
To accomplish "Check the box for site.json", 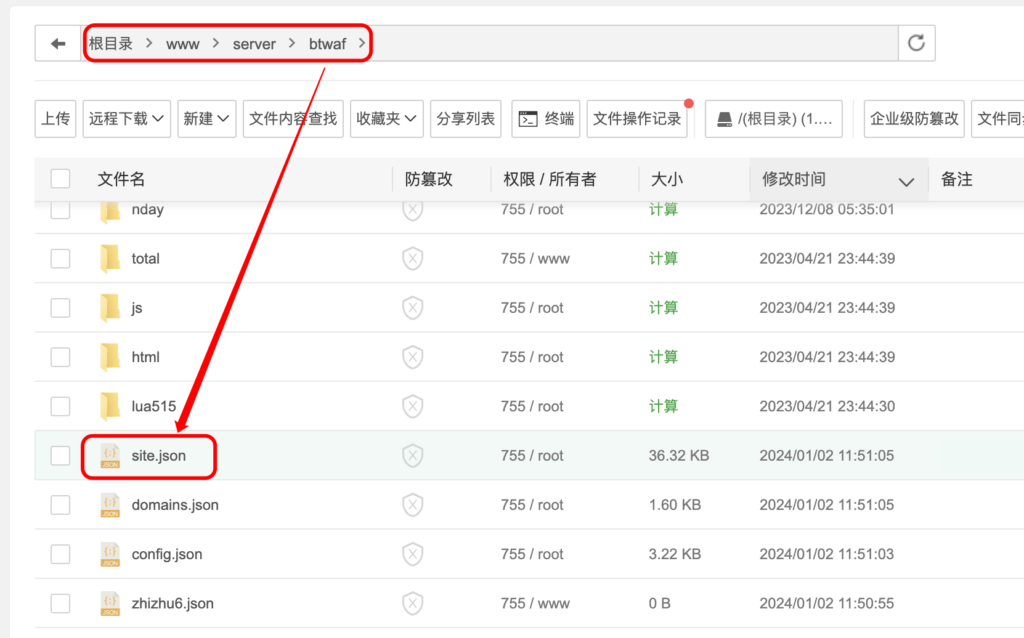I will [60, 456].
